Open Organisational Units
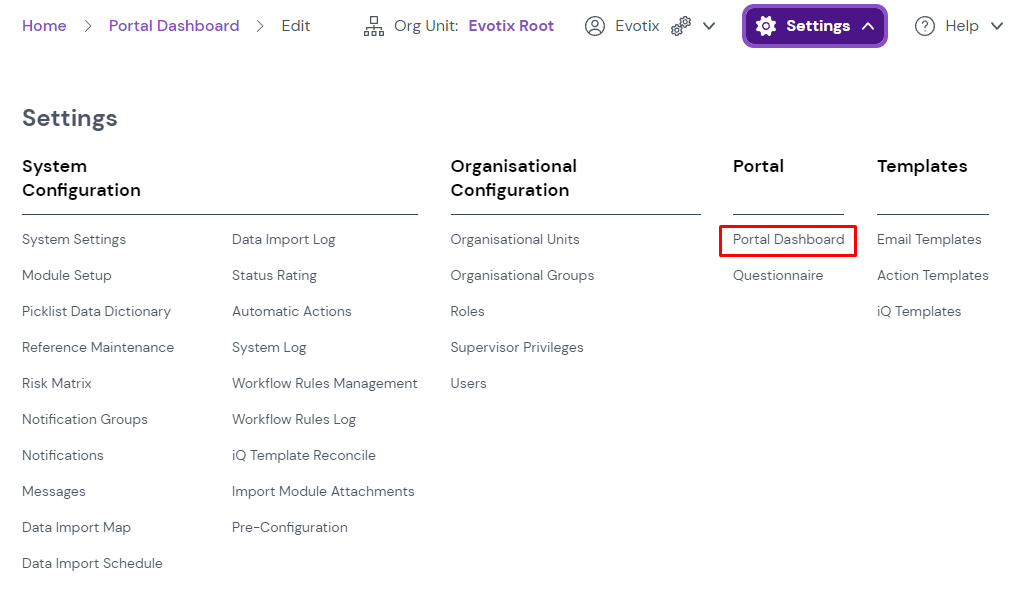Screen dimensions: 1029x590 [x=515, y=240]
